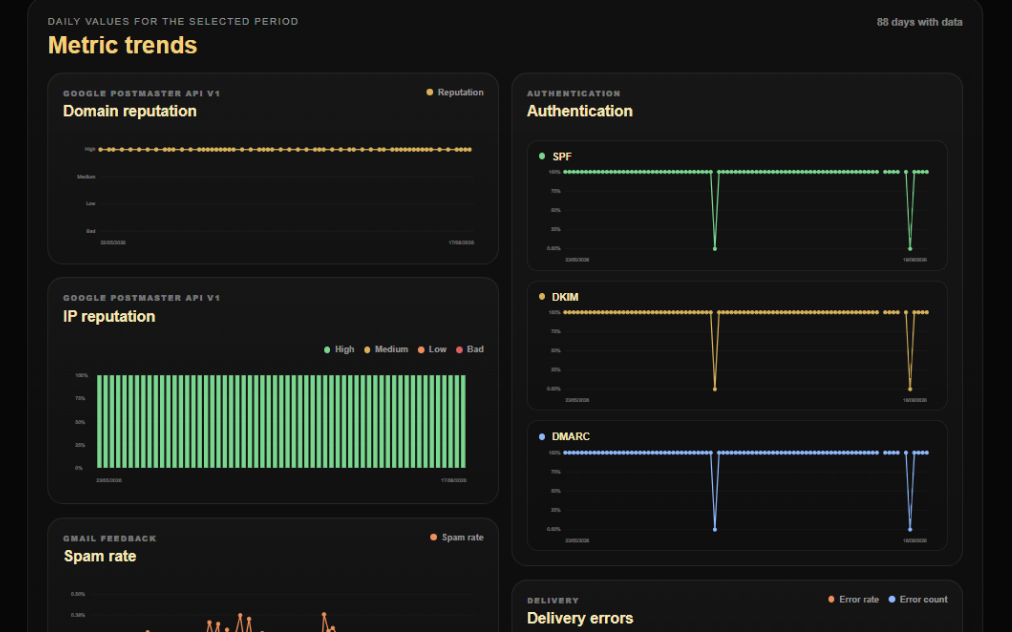Click the red Bad legend dot
Screen dimensions: 1012x632
coord(460,350)
